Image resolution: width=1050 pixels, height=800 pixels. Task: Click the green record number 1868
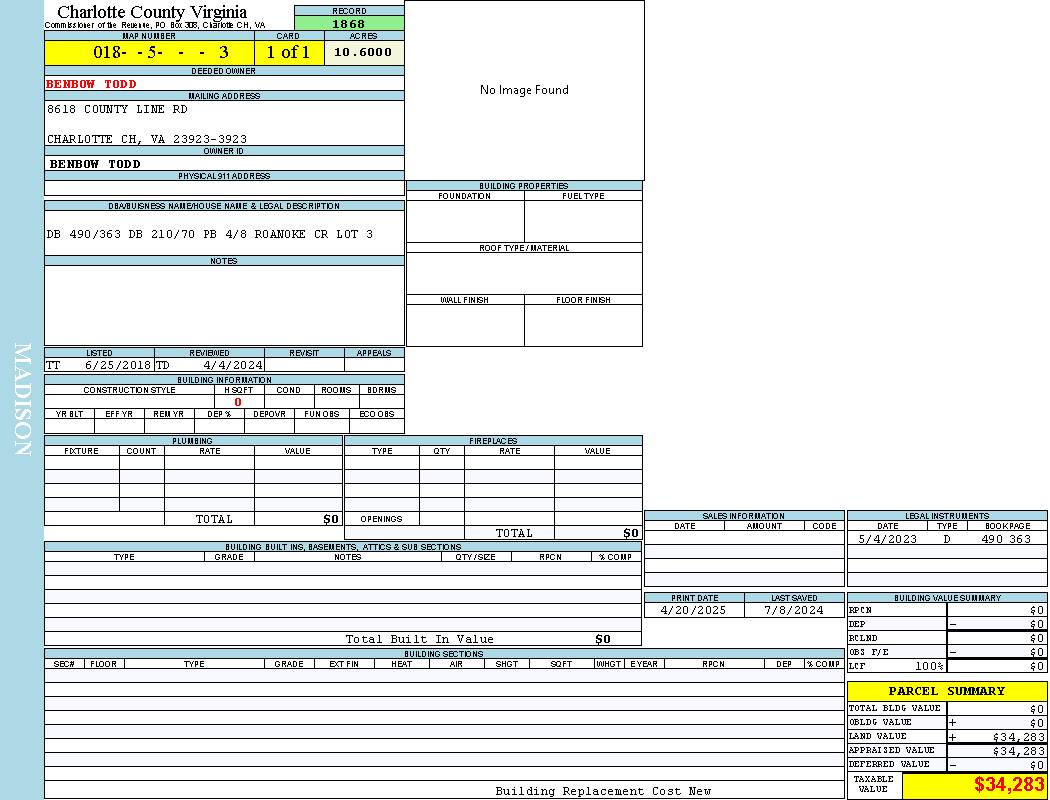(x=349, y=23)
